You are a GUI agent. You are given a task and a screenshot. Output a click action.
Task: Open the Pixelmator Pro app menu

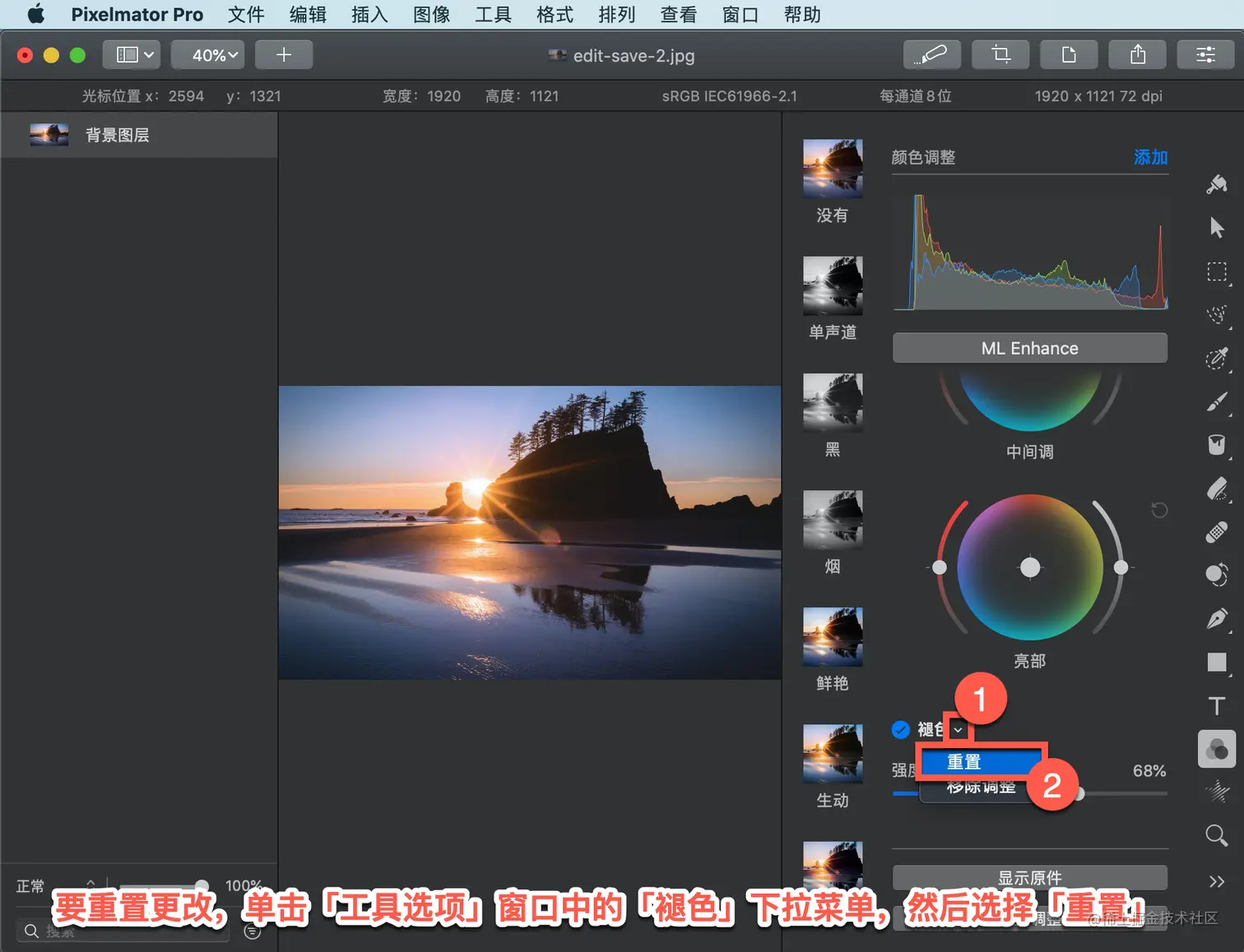tap(137, 15)
